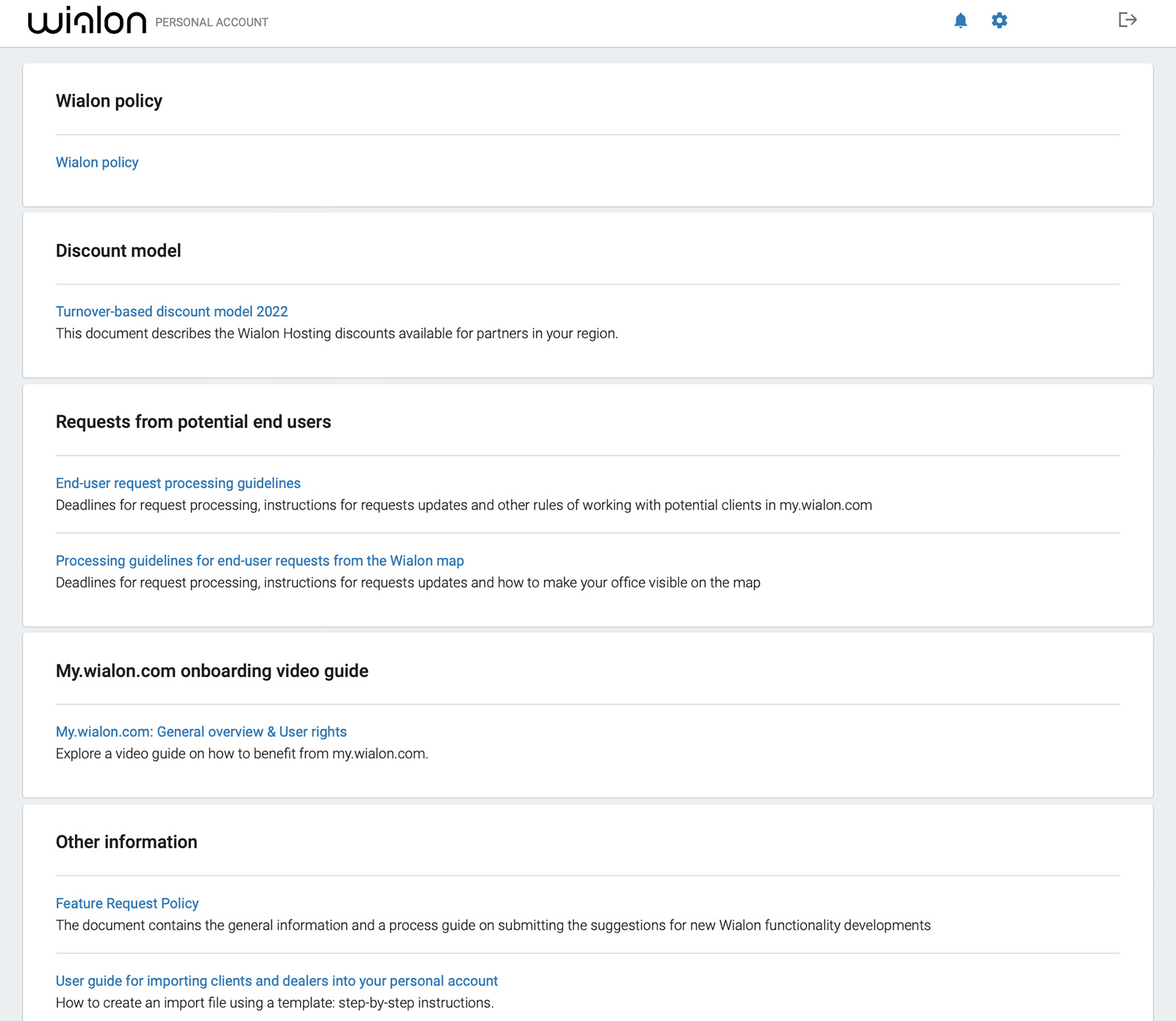Image resolution: width=1176 pixels, height=1021 pixels.
Task: Open the Wialon policy document link
Action: click(x=96, y=162)
